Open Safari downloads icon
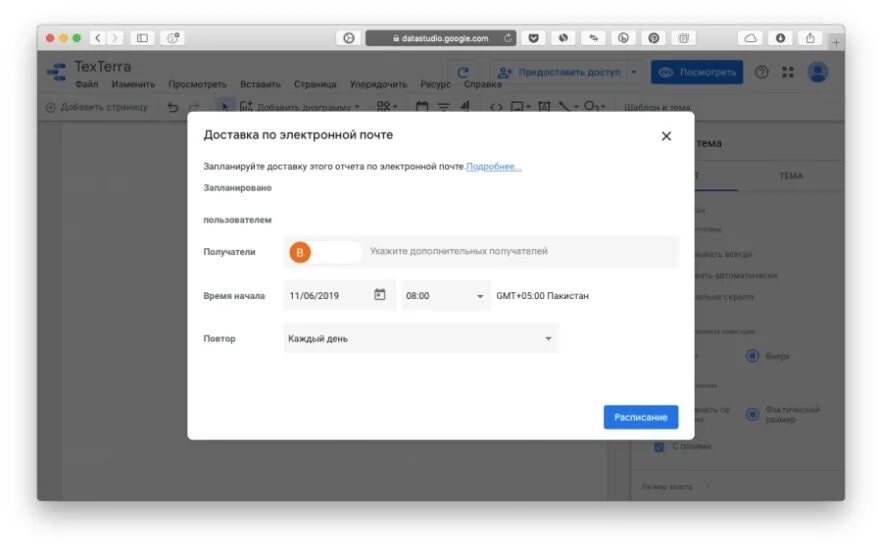Image resolution: width=882 pixels, height=550 pixels. click(780, 38)
